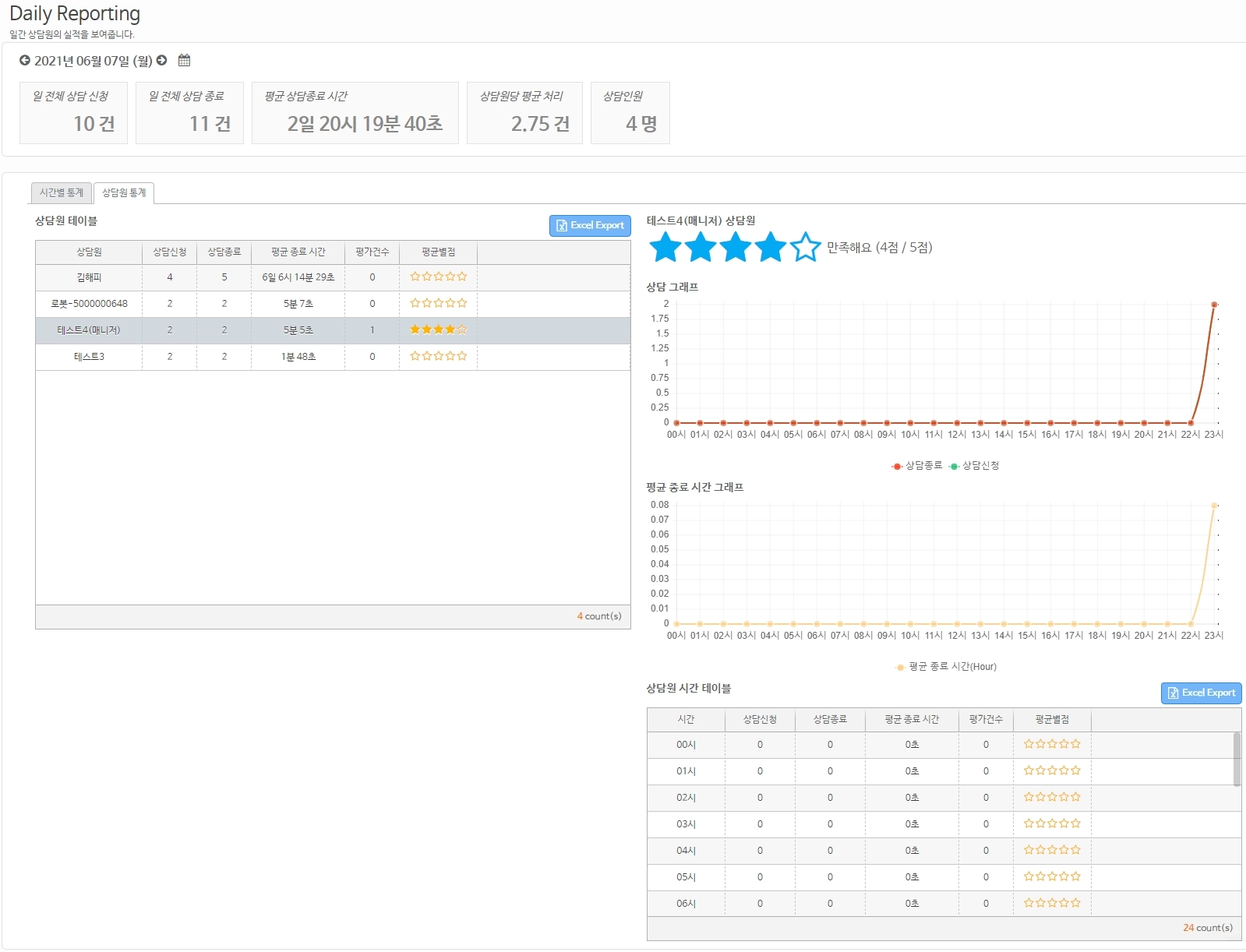Export the 상담원 테이블 to Excel

coord(590,225)
